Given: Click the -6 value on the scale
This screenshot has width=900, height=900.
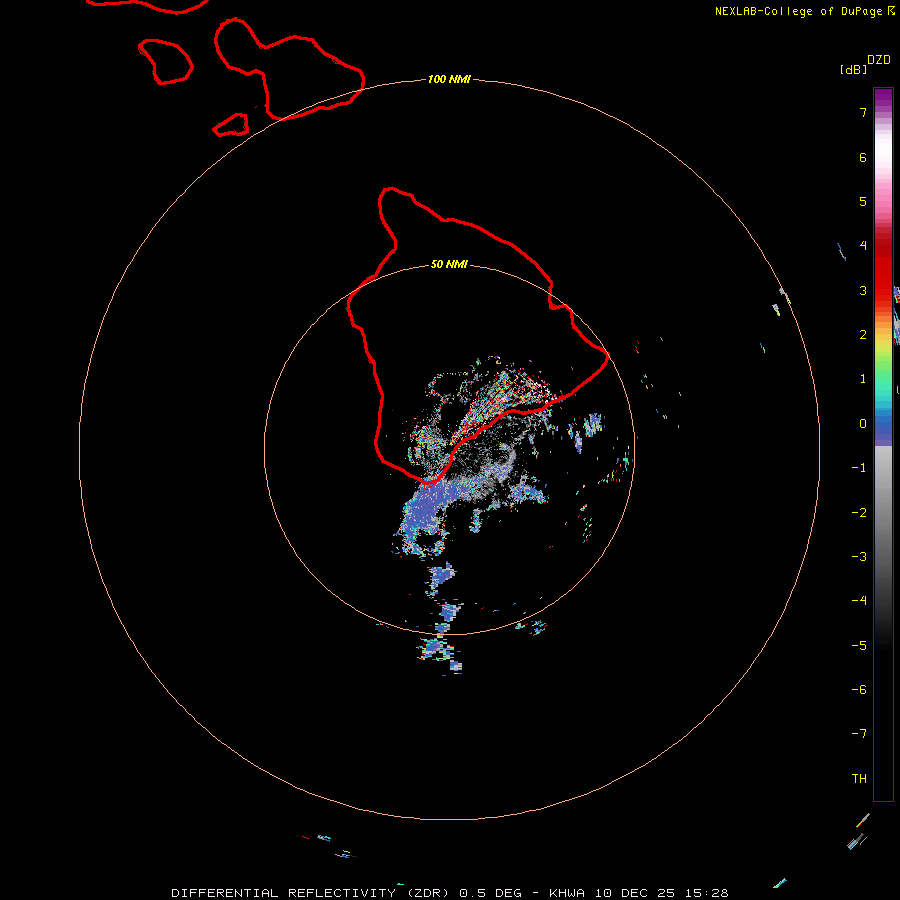Looking at the screenshot, I should [x=859, y=690].
